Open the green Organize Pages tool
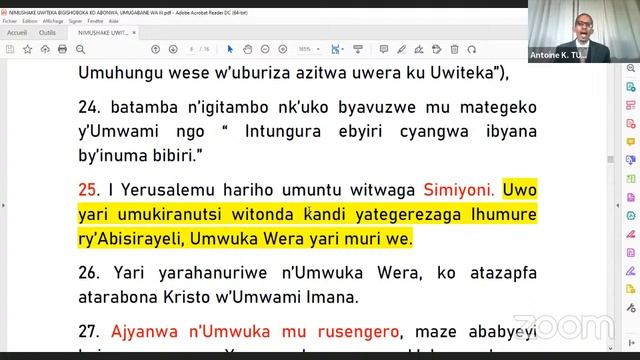The image size is (640, 360). pyautogui.click(x=631, y=178)
